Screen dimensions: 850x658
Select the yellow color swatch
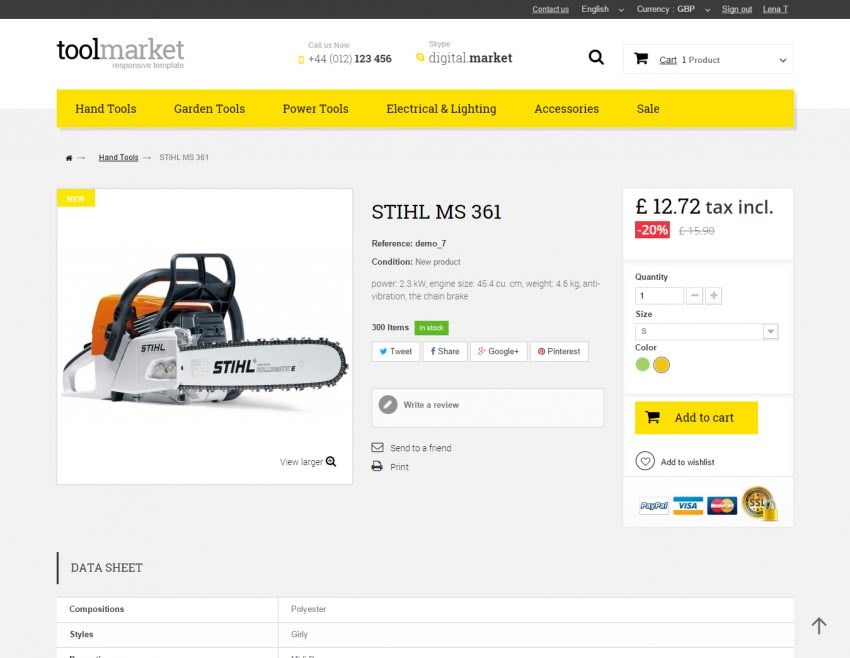point(661,365)
